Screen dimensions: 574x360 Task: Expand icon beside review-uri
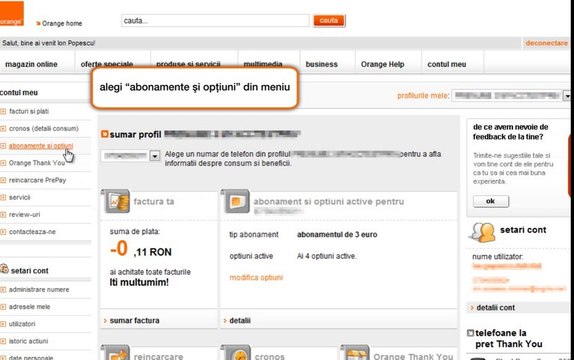(3, 215)
